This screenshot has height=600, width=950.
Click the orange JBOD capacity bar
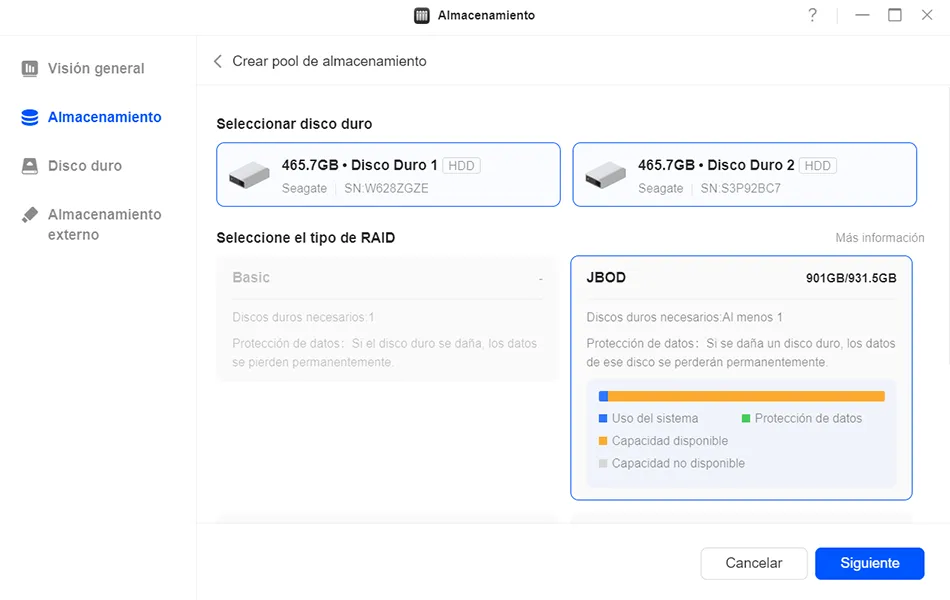[746, 396]
